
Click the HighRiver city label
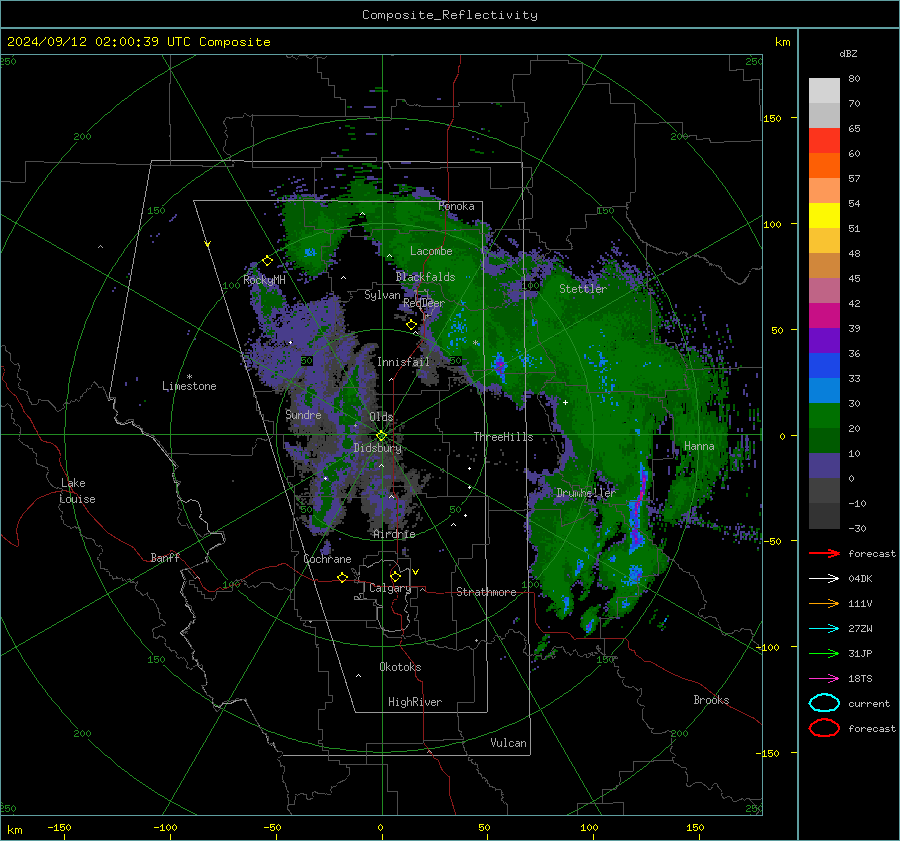click(415, 702)
